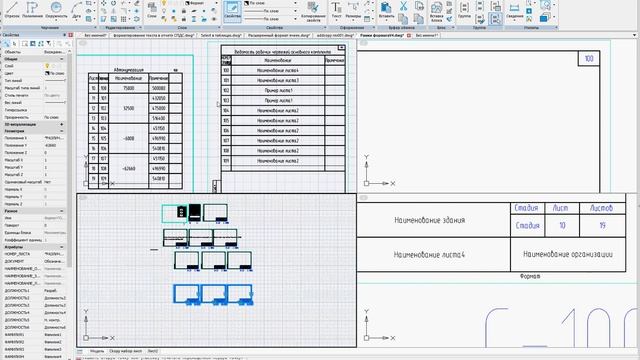The height and width of the screenshot is (360, 640).
Task: Click the filter funnel icon in Свойства panel
Action: pos(49,43)
